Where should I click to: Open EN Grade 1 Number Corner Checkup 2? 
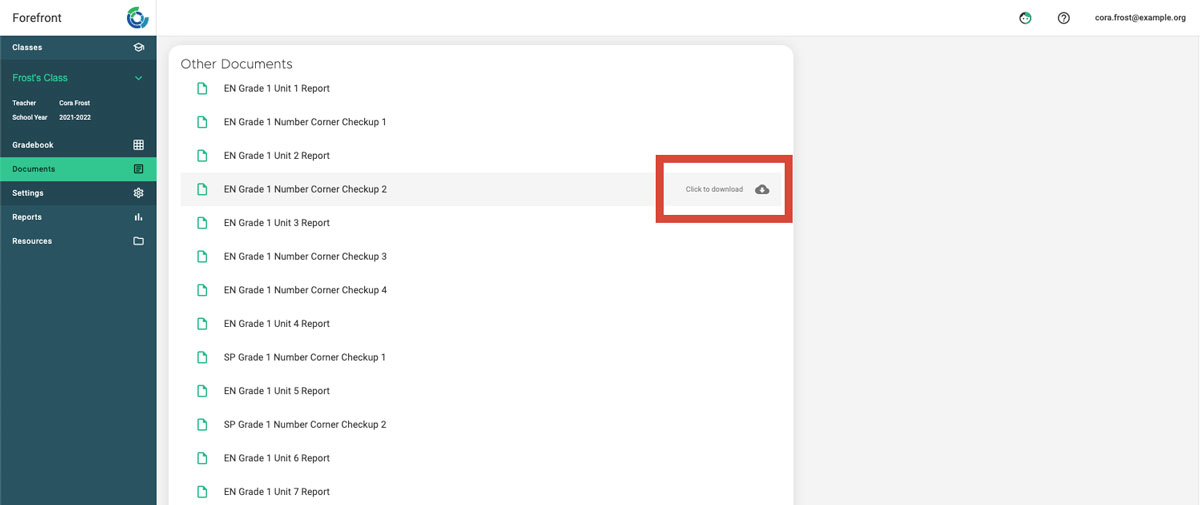tap(305, 189)
